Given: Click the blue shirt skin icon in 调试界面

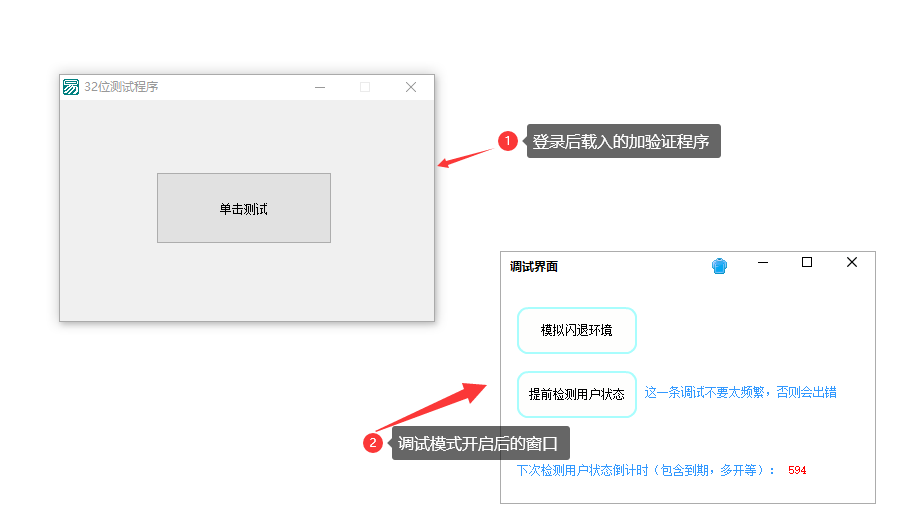Looking at the screenshot, I should (x=719, y=266).
